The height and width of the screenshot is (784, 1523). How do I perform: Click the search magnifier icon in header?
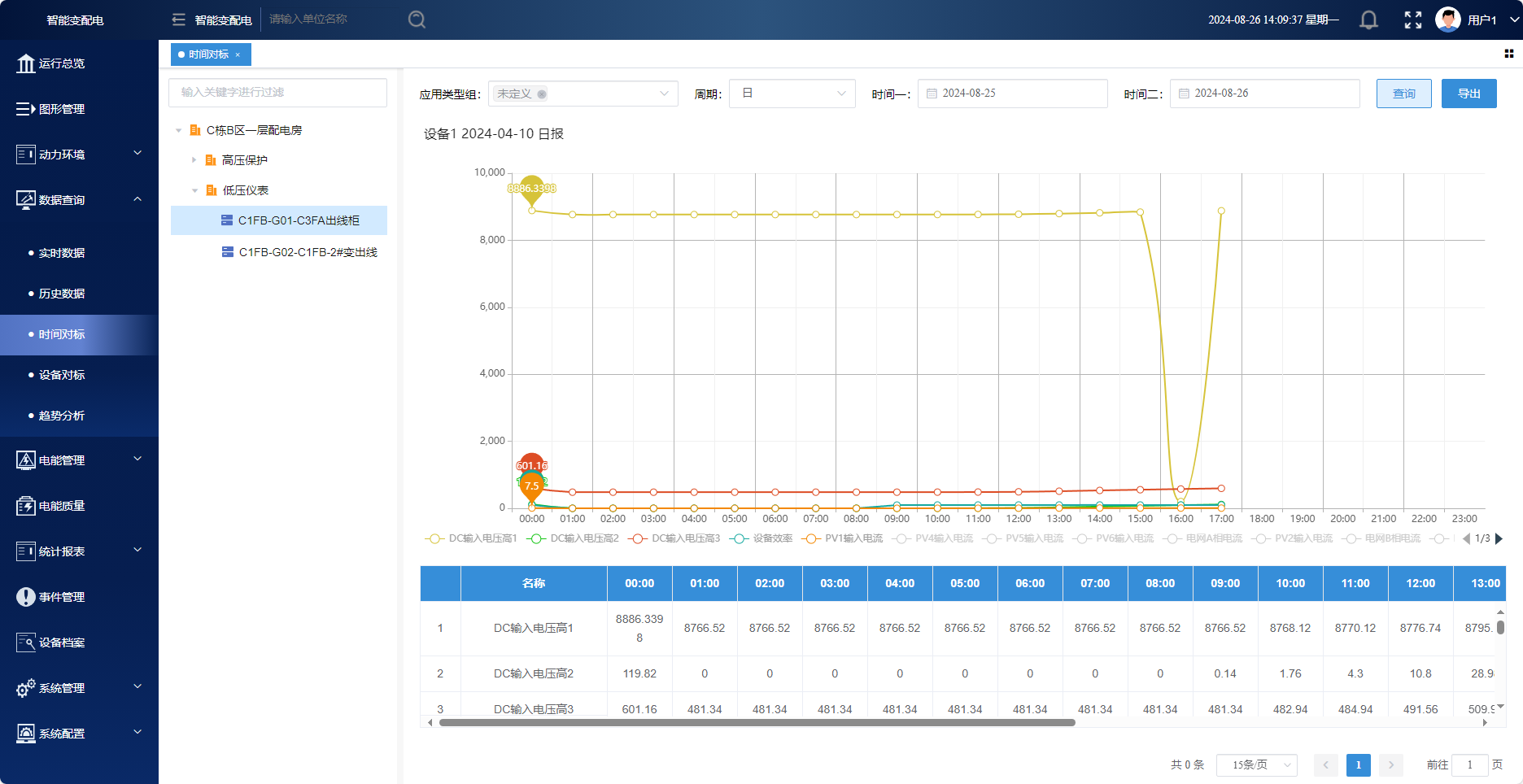[x=417, y=20]
